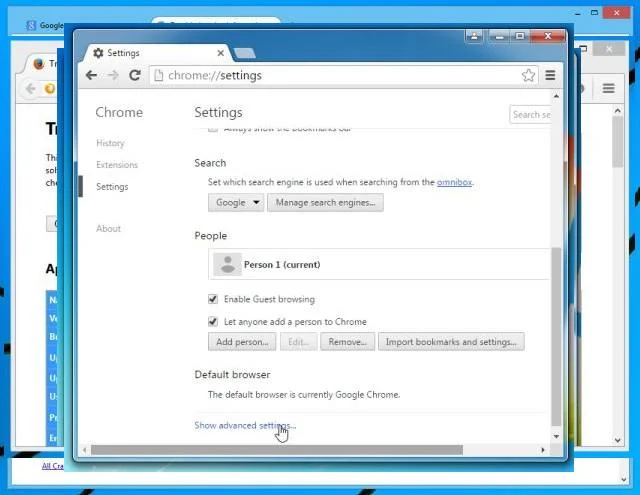Click the background window's scroll down arrow
The width and height of the screenshot is (640, 495).
pos(618,440)
